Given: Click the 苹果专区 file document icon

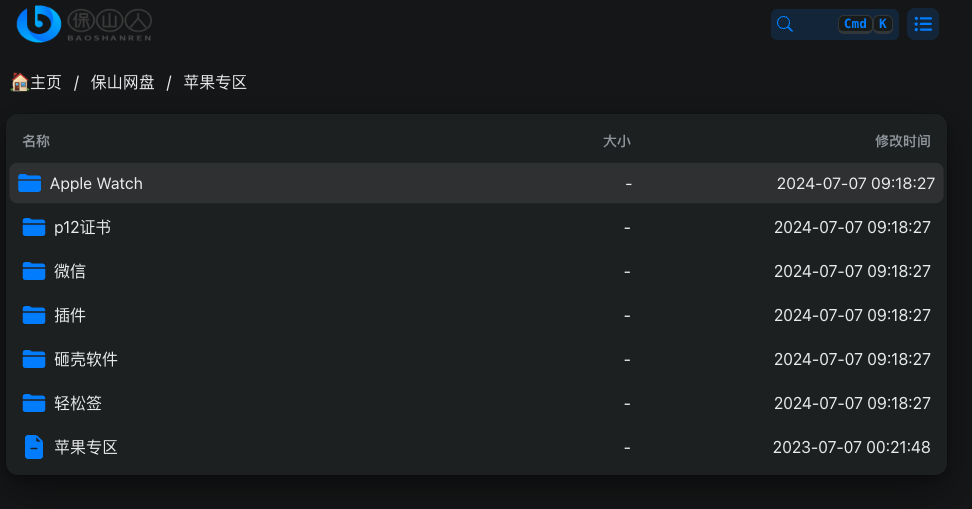Looking at the screenshot, I should 33,447.
